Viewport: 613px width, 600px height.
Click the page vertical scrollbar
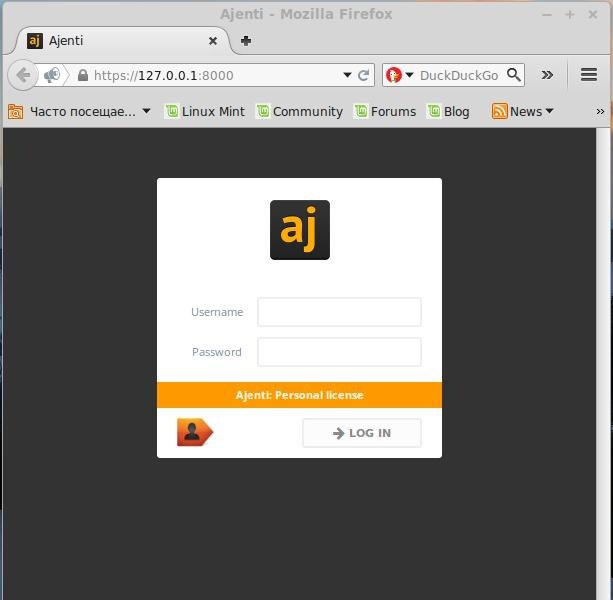pyautogui.click(x=602, y=364)
